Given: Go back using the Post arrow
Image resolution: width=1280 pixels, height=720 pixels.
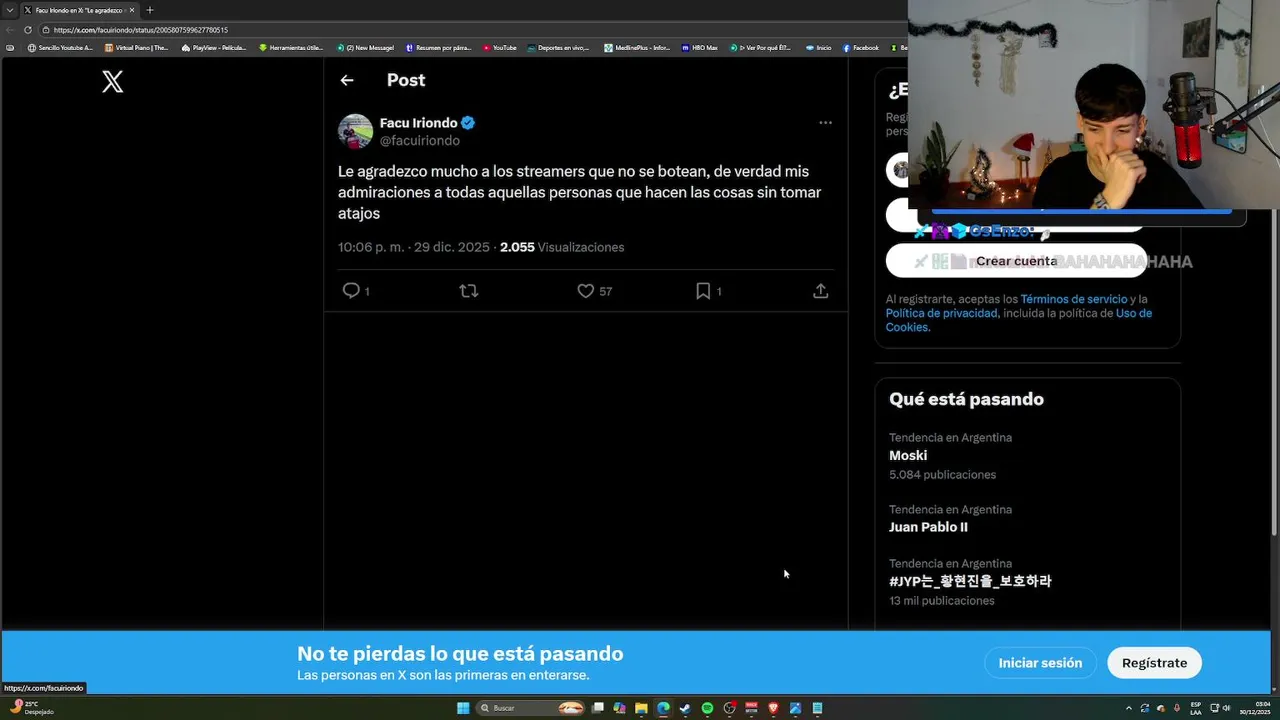Looking at the screenshot, I should pos(347,80).
